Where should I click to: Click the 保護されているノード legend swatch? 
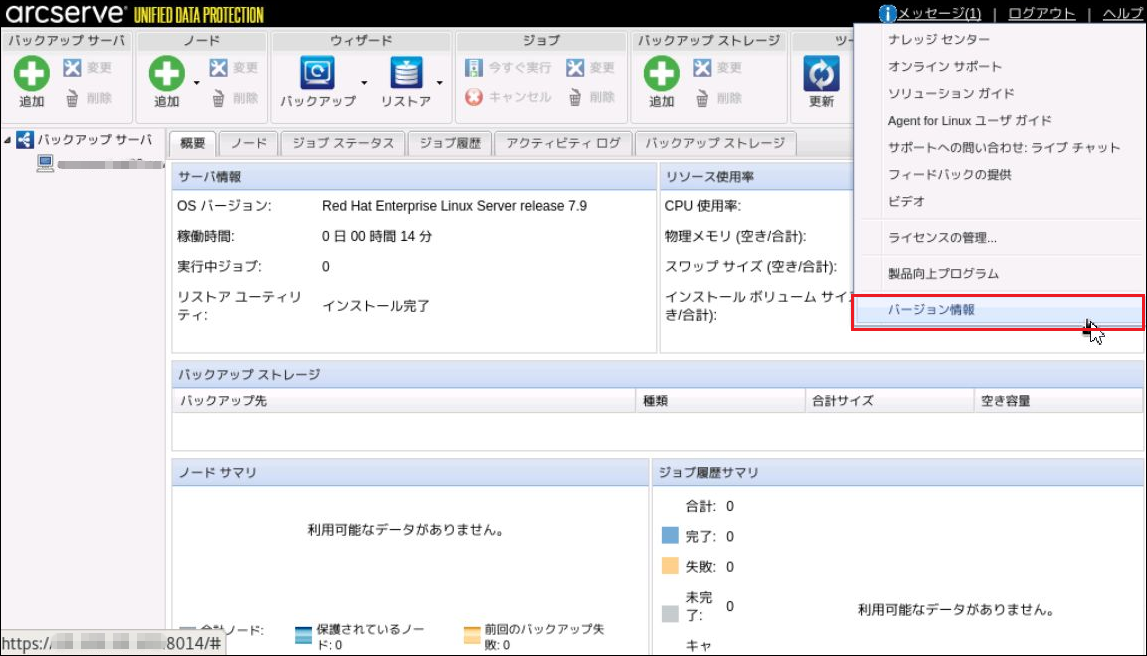[304, 635]
